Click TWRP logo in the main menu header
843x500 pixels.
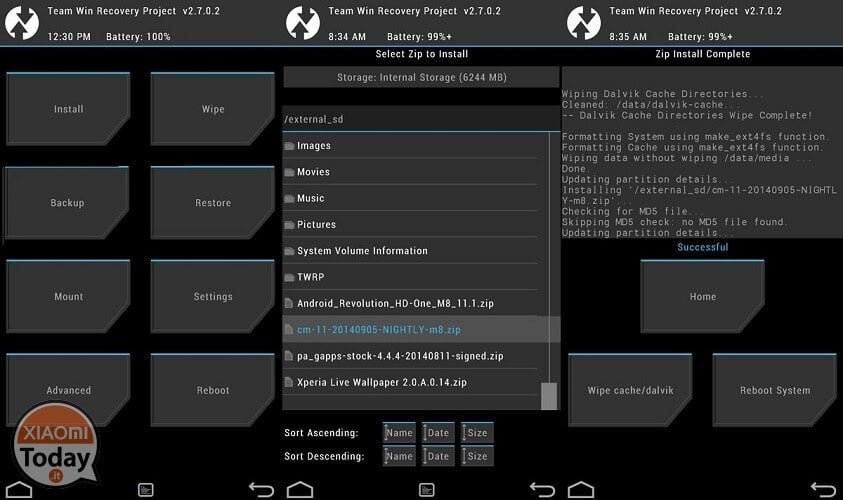click(22, 23)
